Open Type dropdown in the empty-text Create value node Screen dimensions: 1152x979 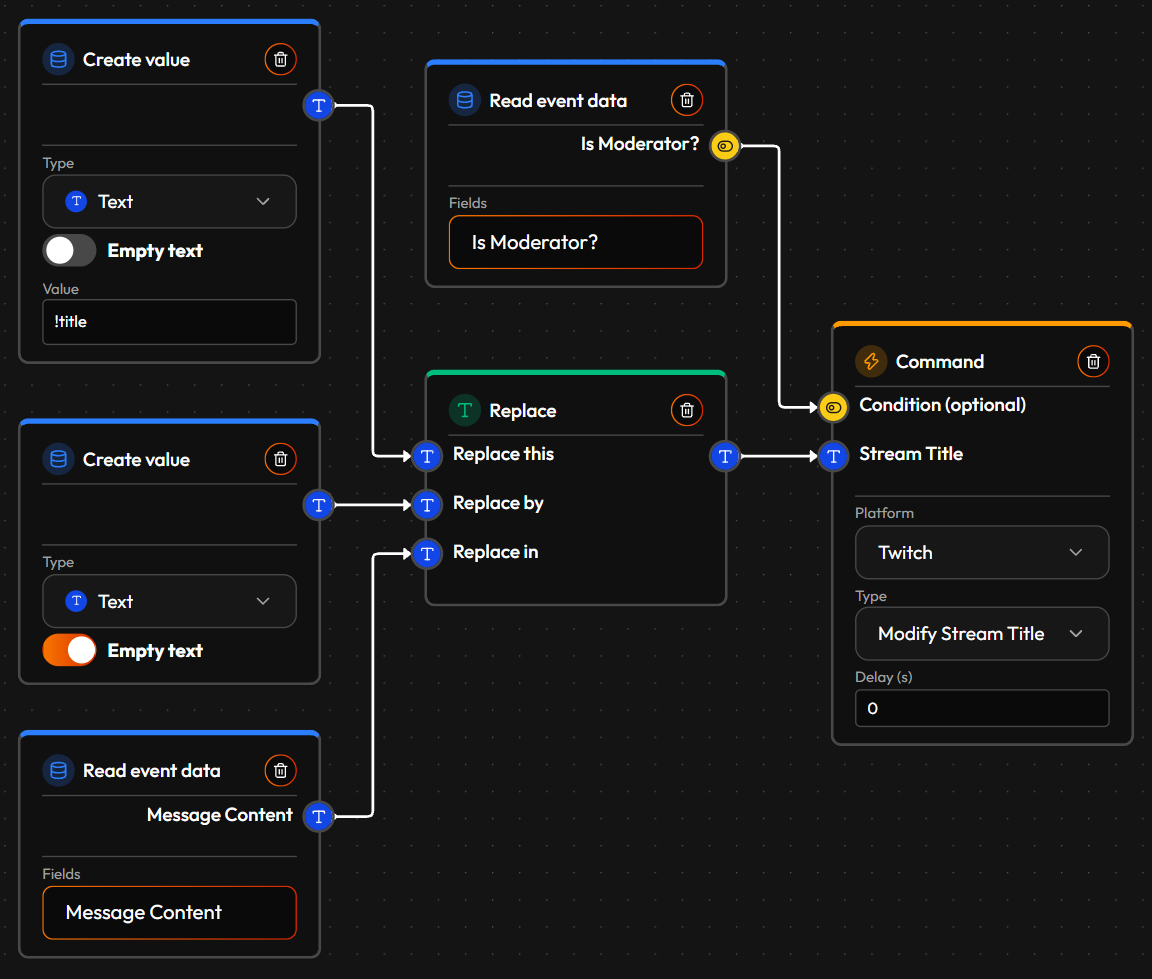point(170,601)
